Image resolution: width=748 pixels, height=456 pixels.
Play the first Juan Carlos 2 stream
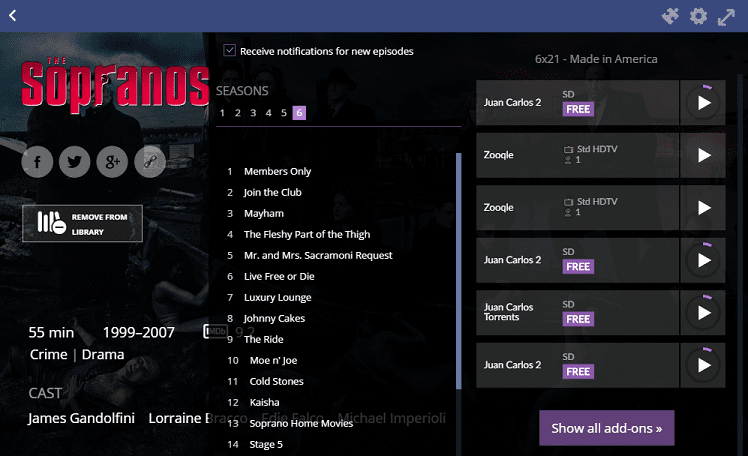pyautogui.click(x=703, y=103)
